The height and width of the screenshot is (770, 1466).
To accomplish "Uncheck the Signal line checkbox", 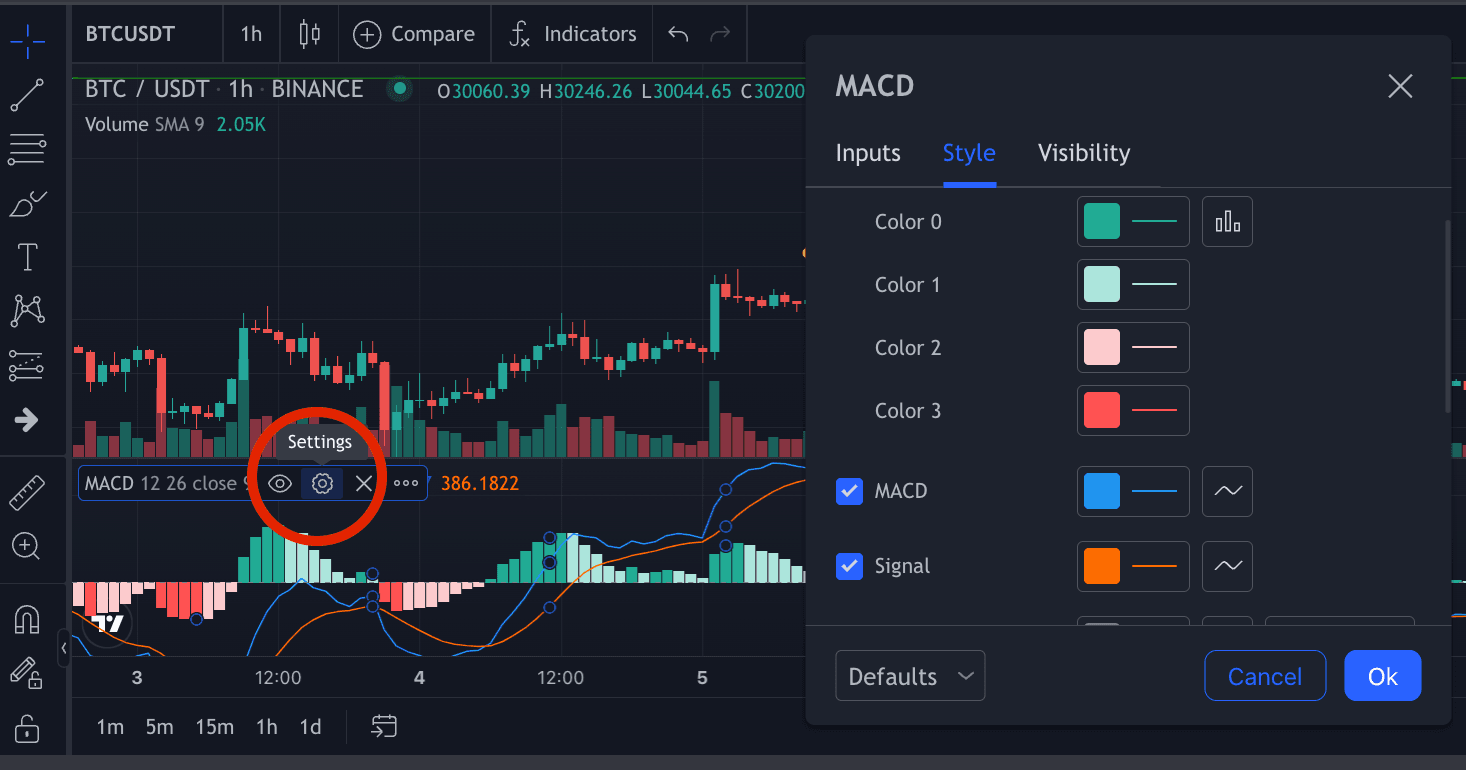I will [849, 566].
